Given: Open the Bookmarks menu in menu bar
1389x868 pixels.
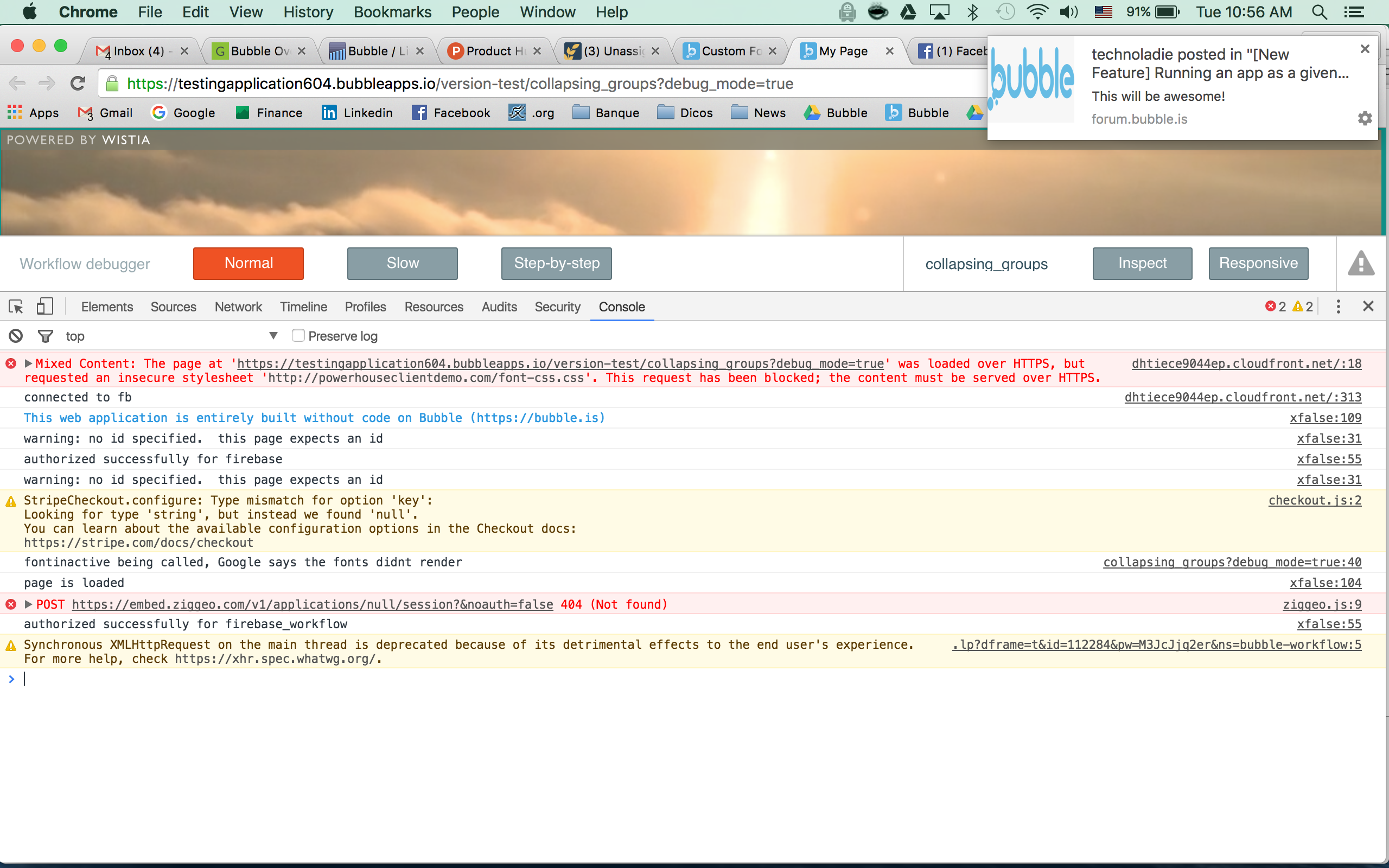Looking at the screenshot, I should (x=392, y=12).
